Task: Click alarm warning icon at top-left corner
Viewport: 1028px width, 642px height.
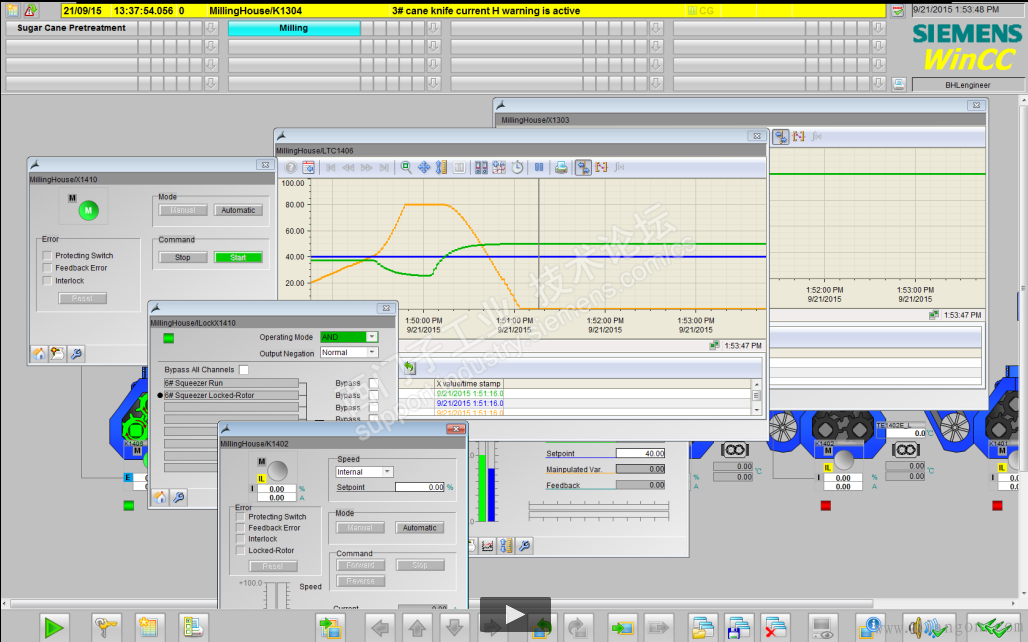Action: point(30,10)
